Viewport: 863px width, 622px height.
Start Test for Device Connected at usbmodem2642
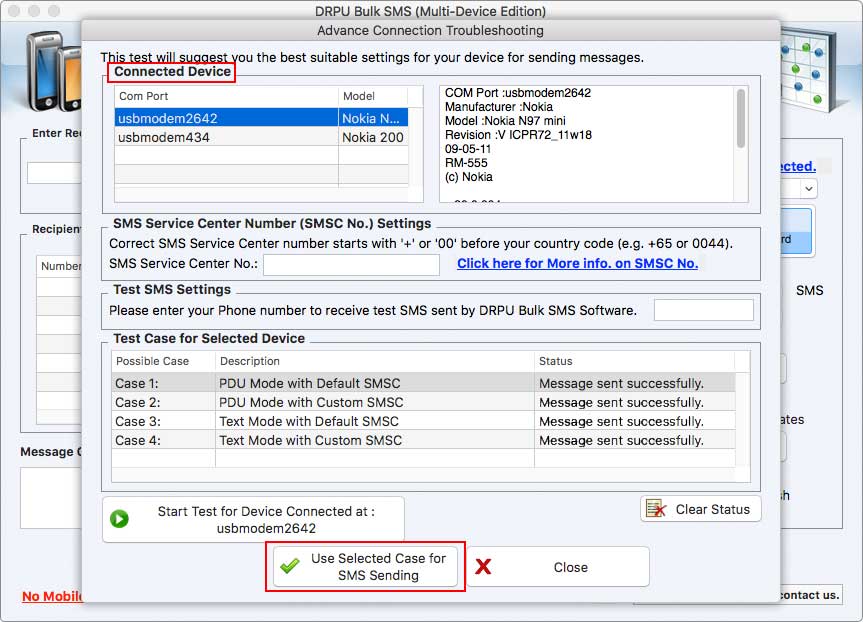coord(253,519)
